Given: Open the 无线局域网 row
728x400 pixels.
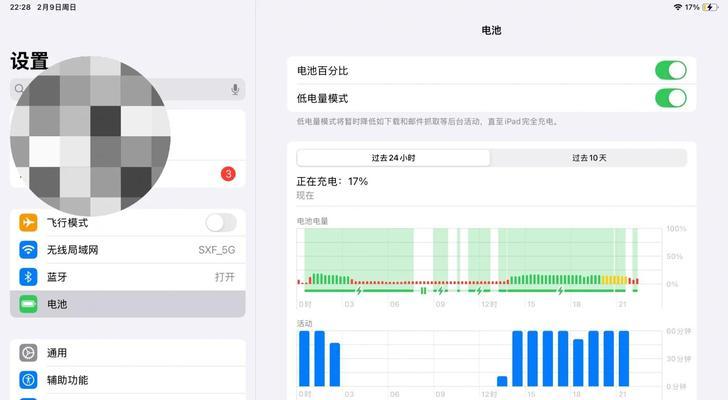Looking at the screenshot, I should click(x=128, y=250).
